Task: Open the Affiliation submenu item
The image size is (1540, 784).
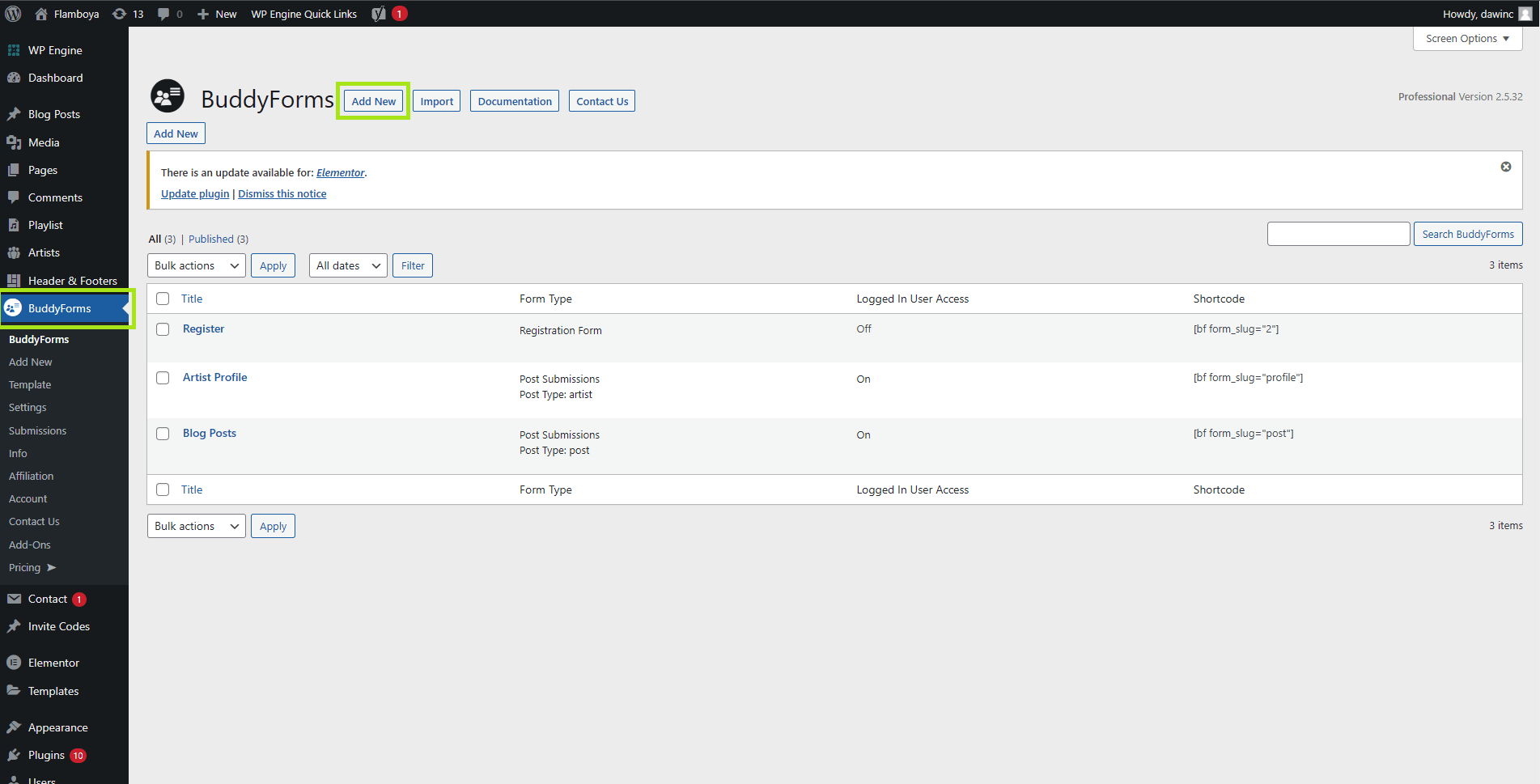Action: pos(31,477)
